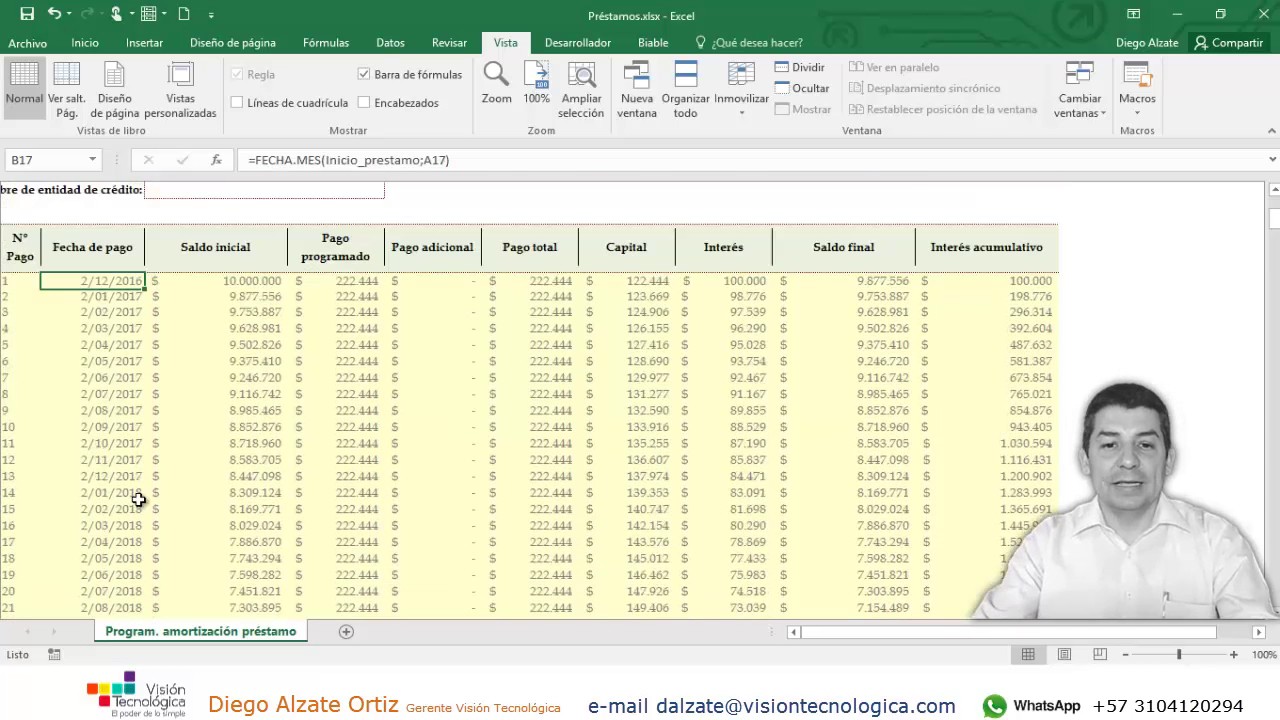Click the new document icon in quick toolbar
1280x720 pixels.
click(x=184, y=14)
